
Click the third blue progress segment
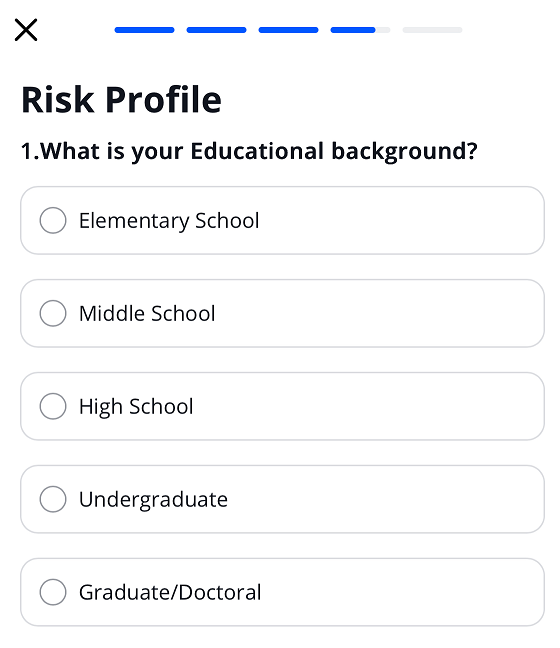pyautogui.click(x=288, y=30)
